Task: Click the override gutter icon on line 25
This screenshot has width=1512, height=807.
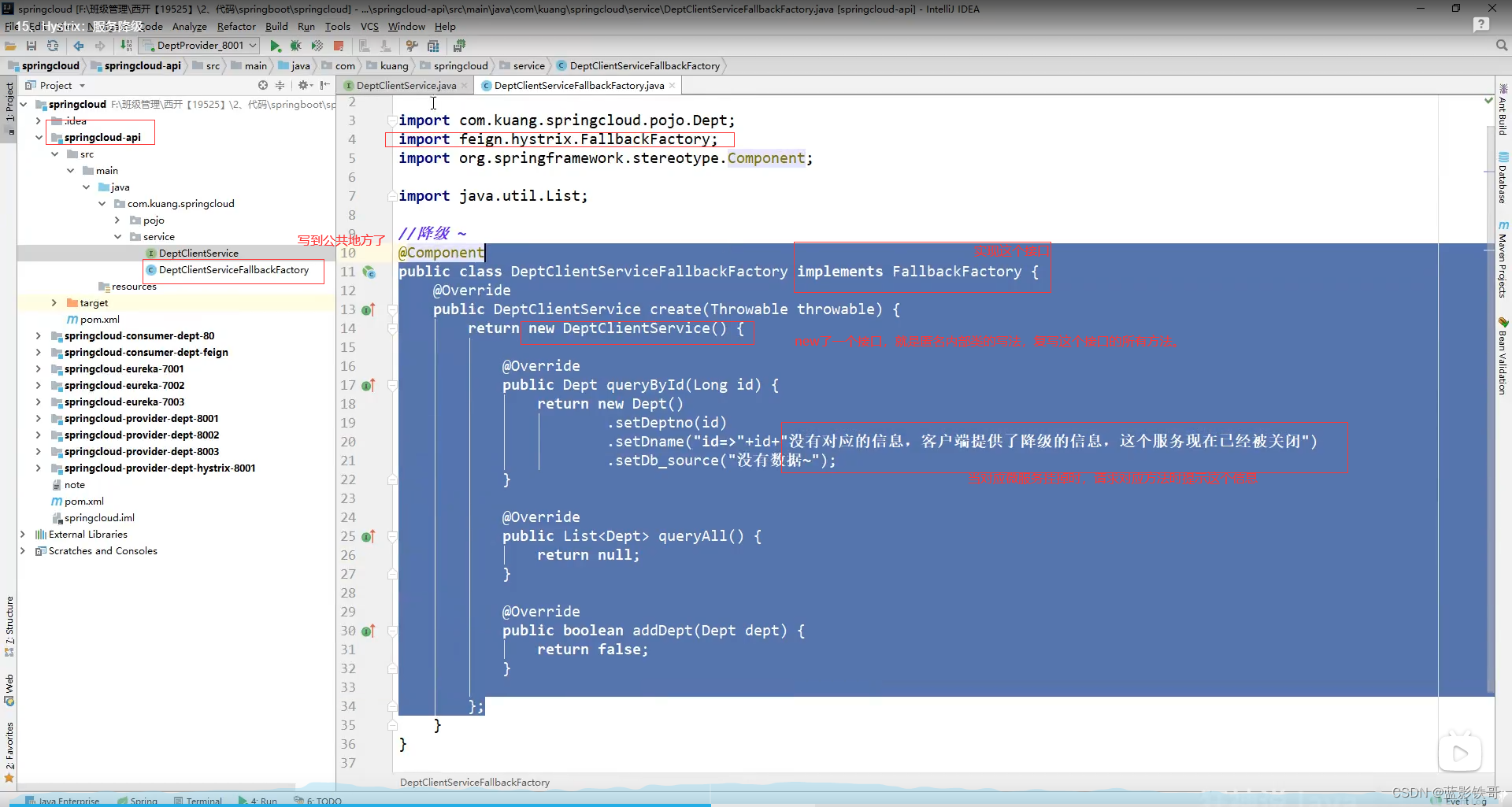Action: 369,536
